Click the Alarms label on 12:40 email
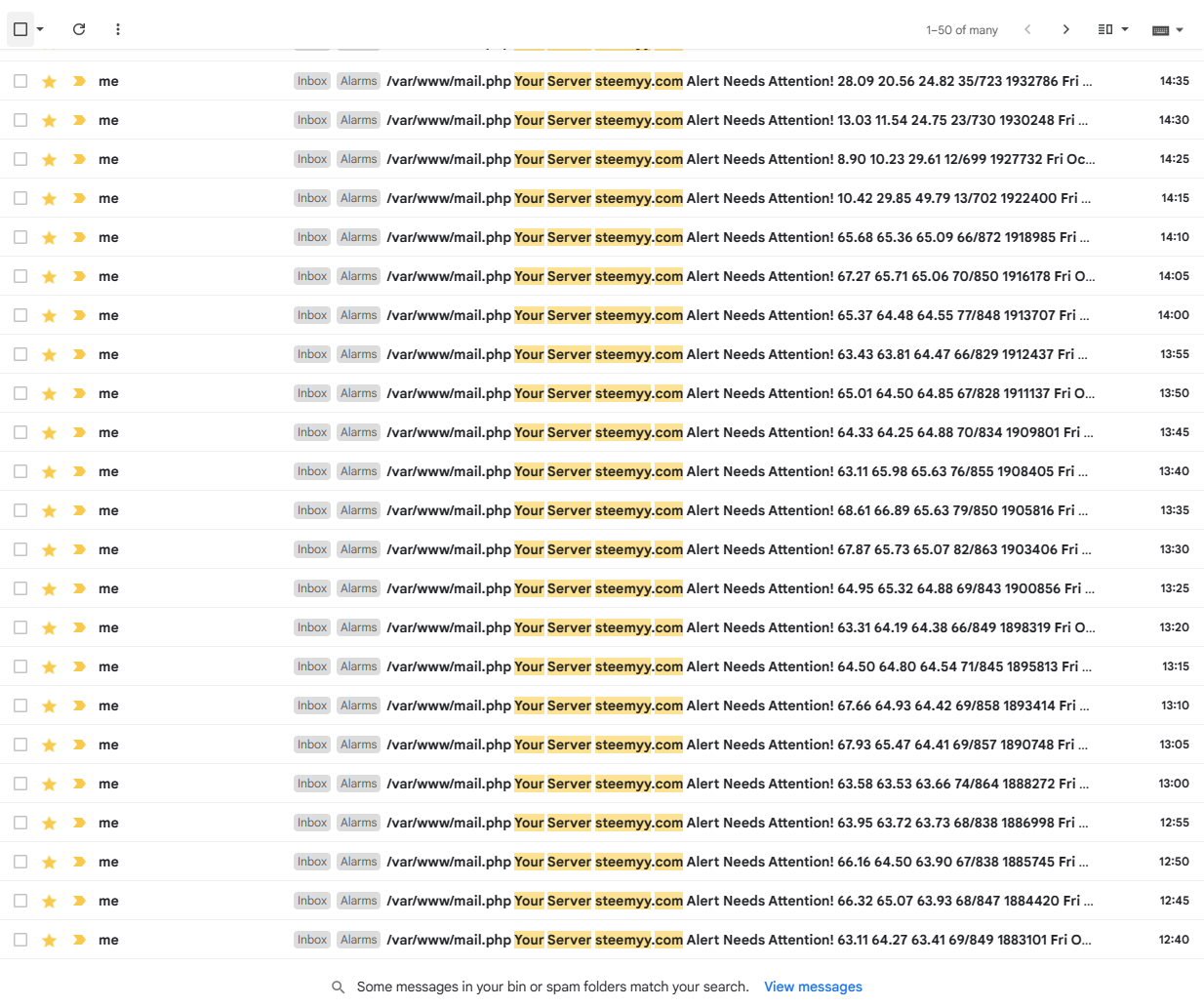The image size is (1204, 1007). (x=358, y=940)
